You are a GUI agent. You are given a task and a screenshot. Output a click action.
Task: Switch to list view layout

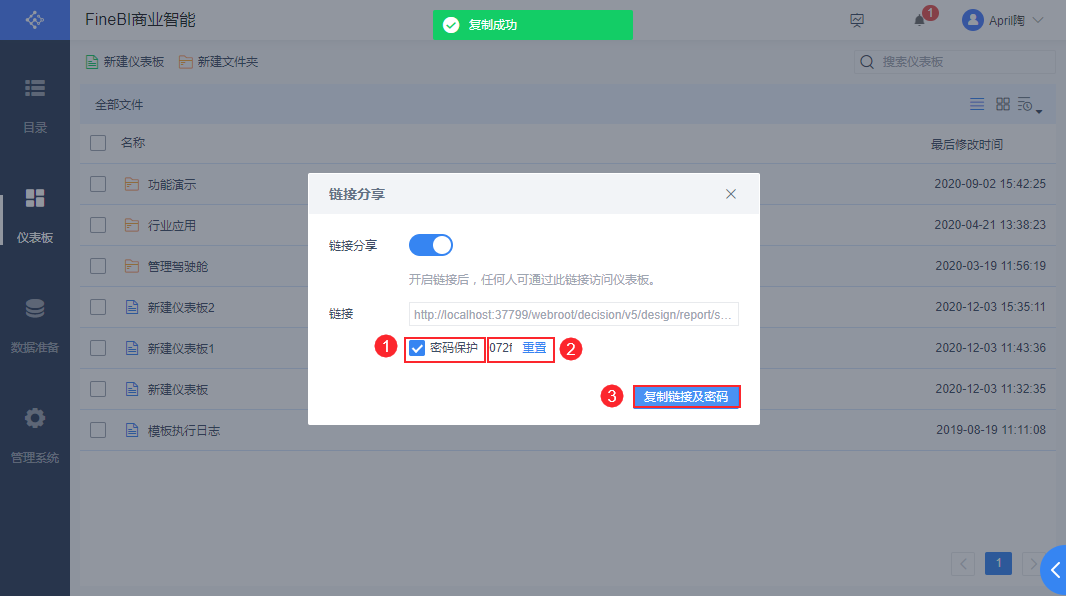(x=977, y=104)
